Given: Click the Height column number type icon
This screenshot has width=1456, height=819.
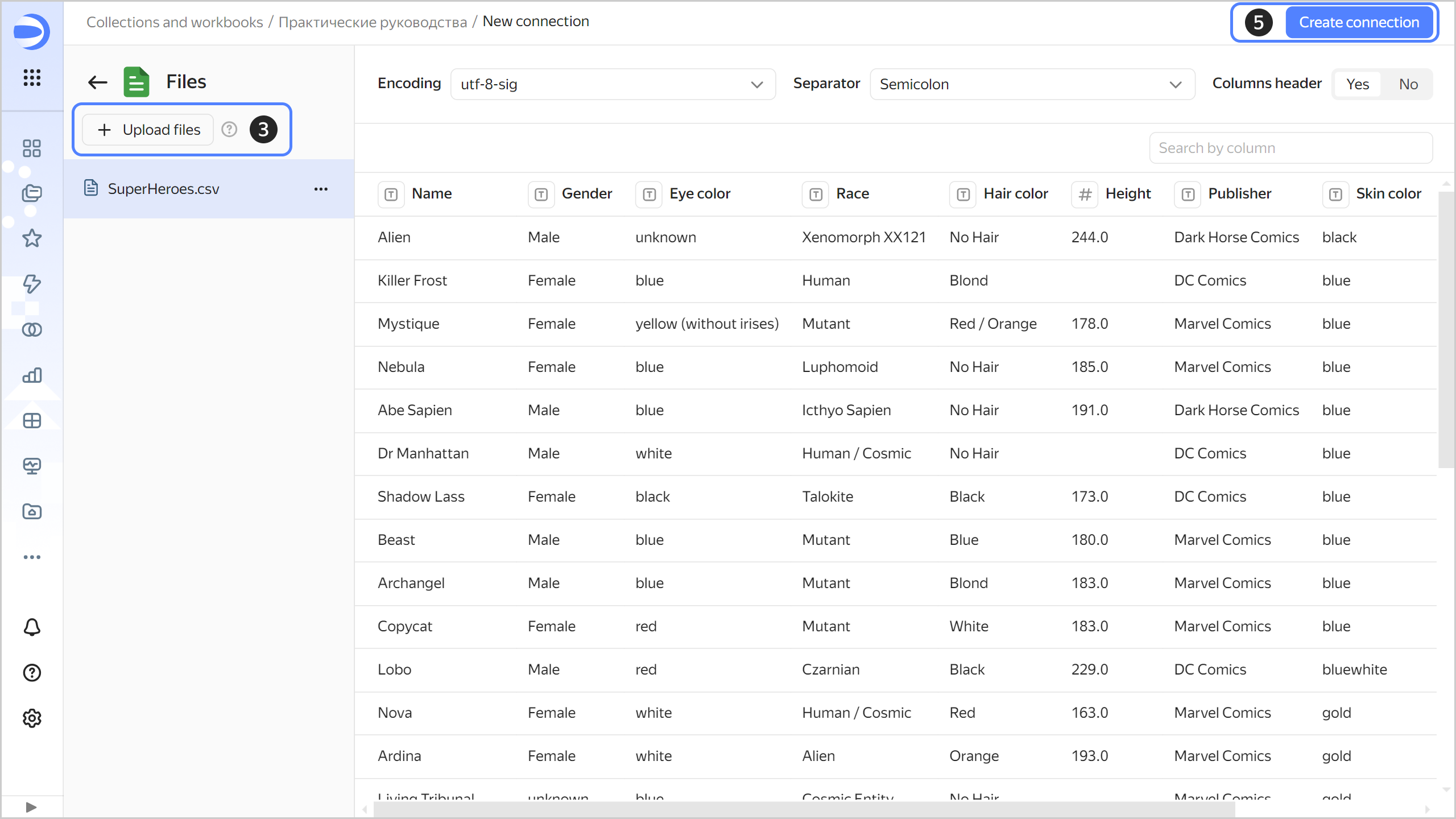Looking at the screenshot, I should pos(1085,195).
